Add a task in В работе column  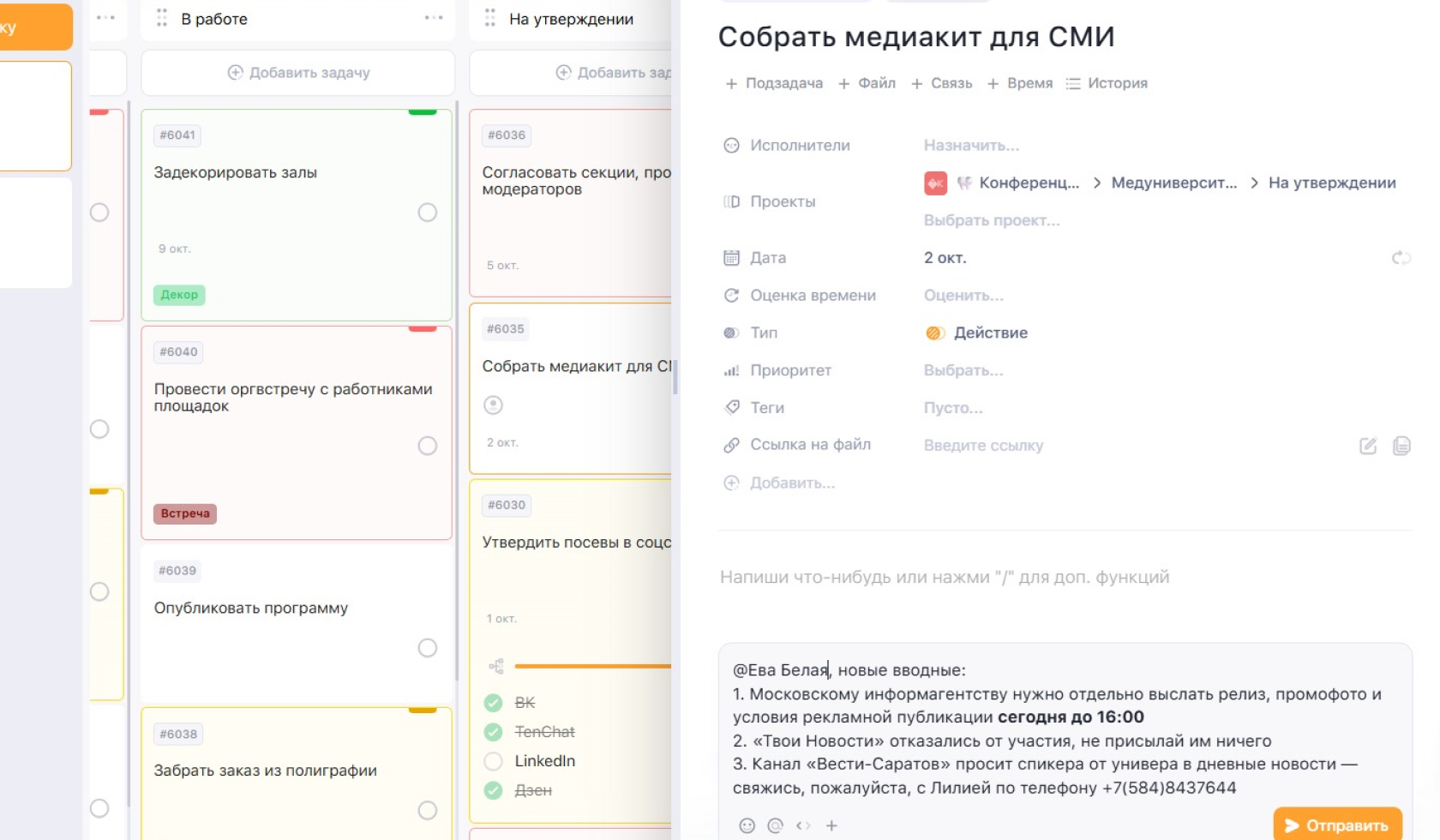(298, 73)
